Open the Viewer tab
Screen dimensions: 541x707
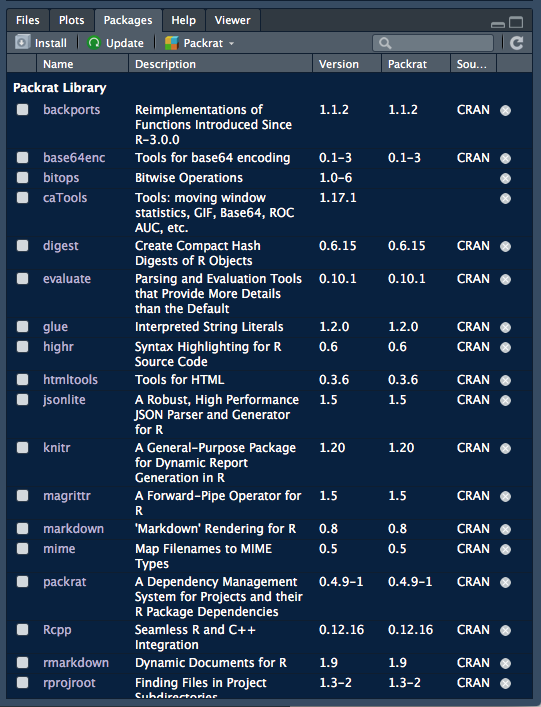coord(232,20)
